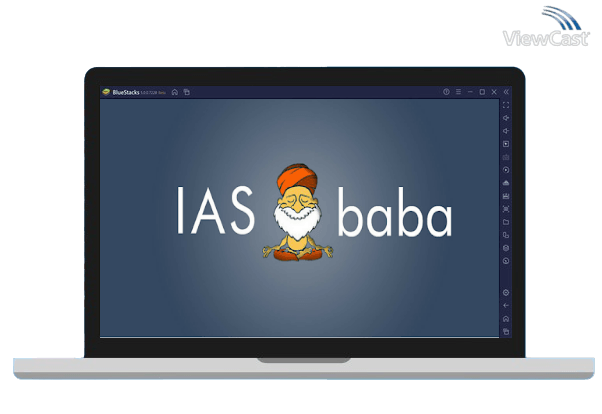Click the BlueStacks logo in the title bar

105,92
